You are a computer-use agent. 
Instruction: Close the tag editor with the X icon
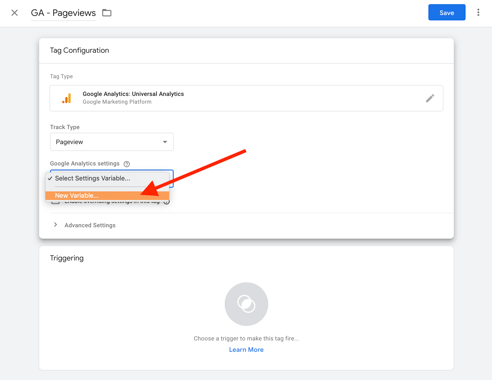click(14, 13)
